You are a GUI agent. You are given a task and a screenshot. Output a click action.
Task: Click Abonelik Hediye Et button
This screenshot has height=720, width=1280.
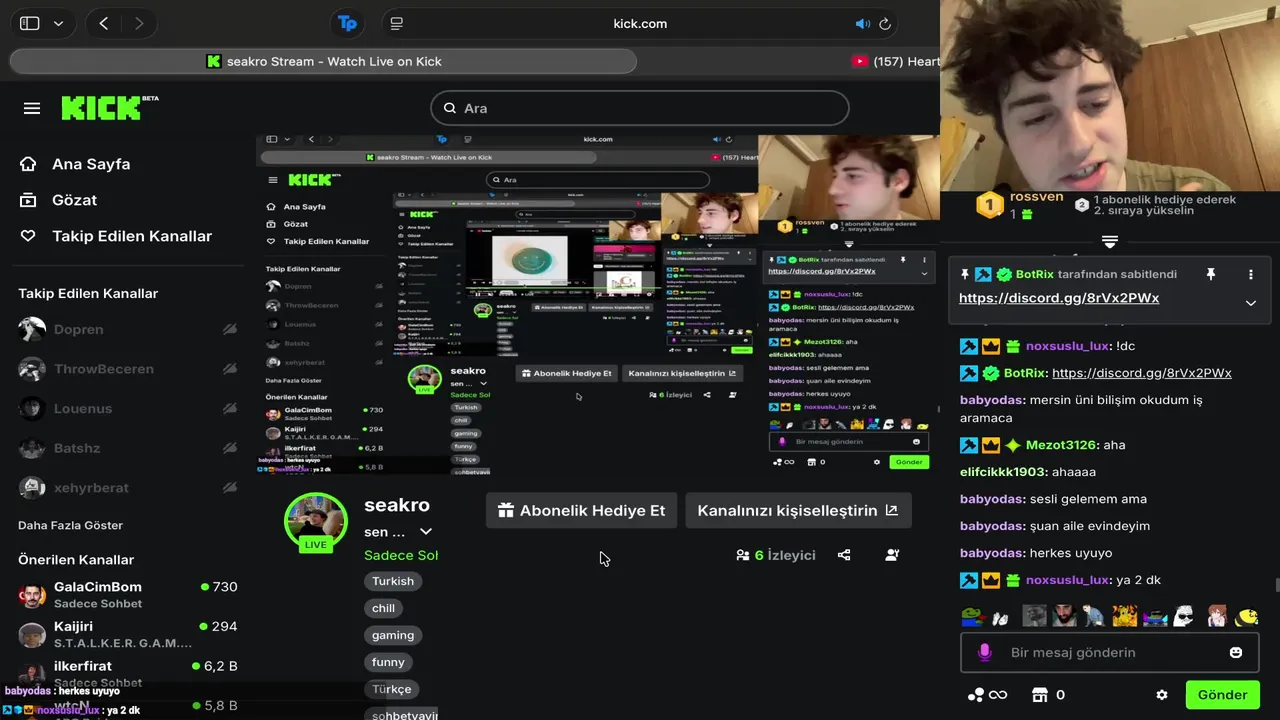click(x=582, y=510)
